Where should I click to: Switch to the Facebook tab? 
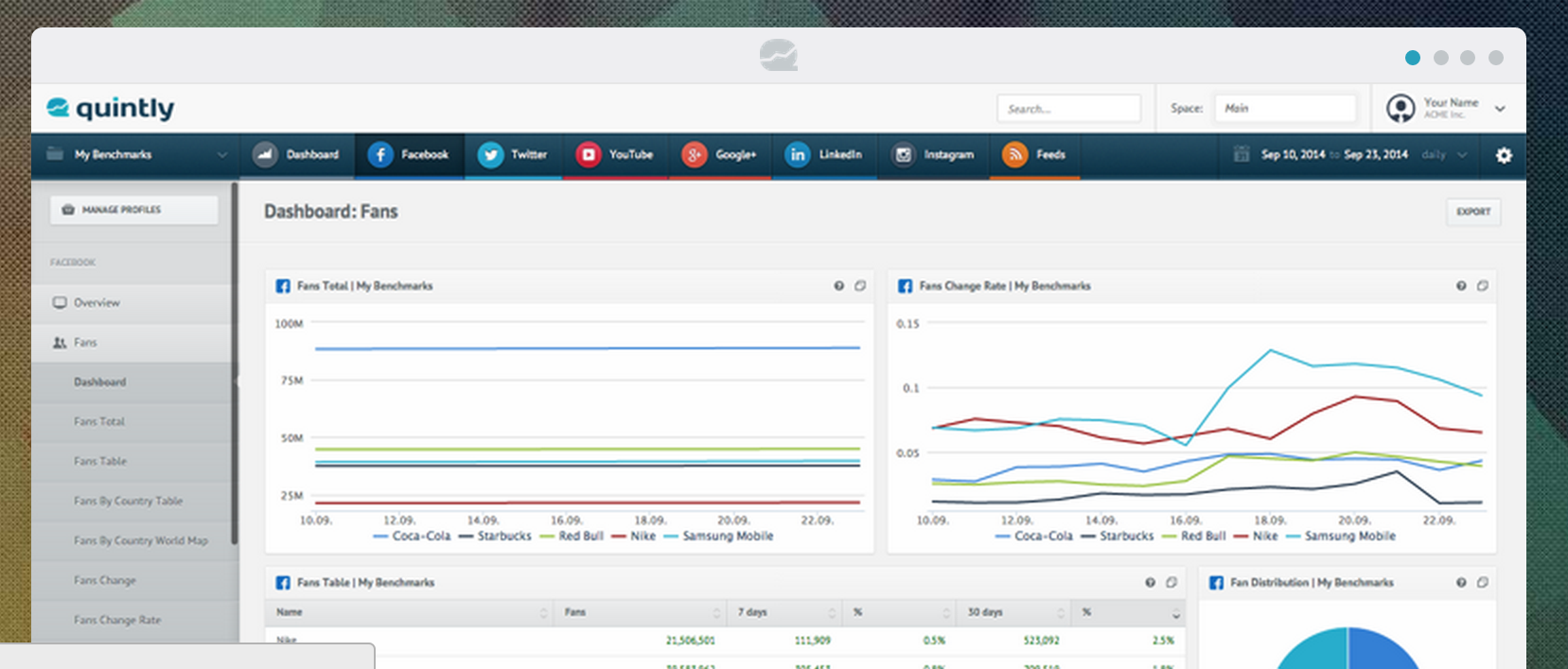point(409,154)
